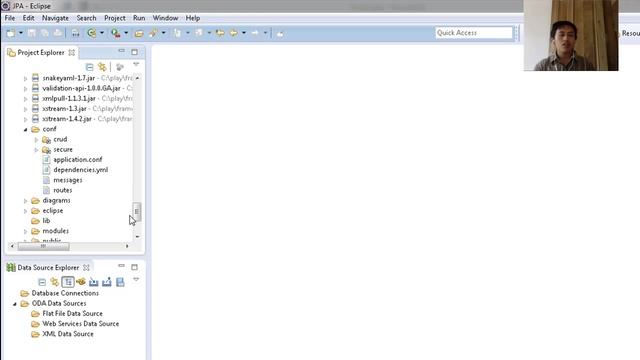Image resolution: width=640 pixels, height=360 pixels.
Task: Click the New Connection Profile icon
Action: click(x=81, y=282)
